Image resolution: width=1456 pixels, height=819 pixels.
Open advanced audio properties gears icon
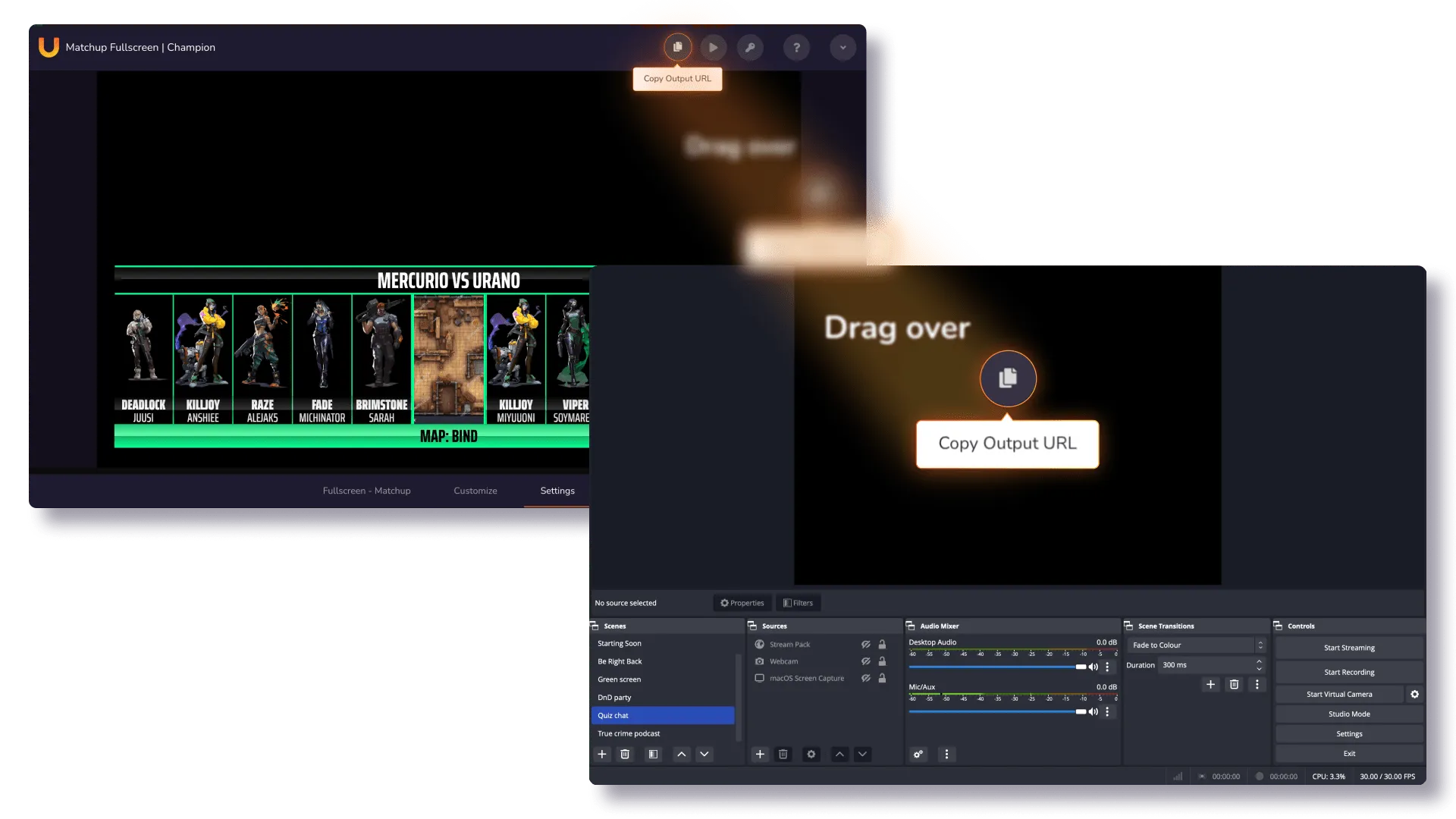coord(918,754)
